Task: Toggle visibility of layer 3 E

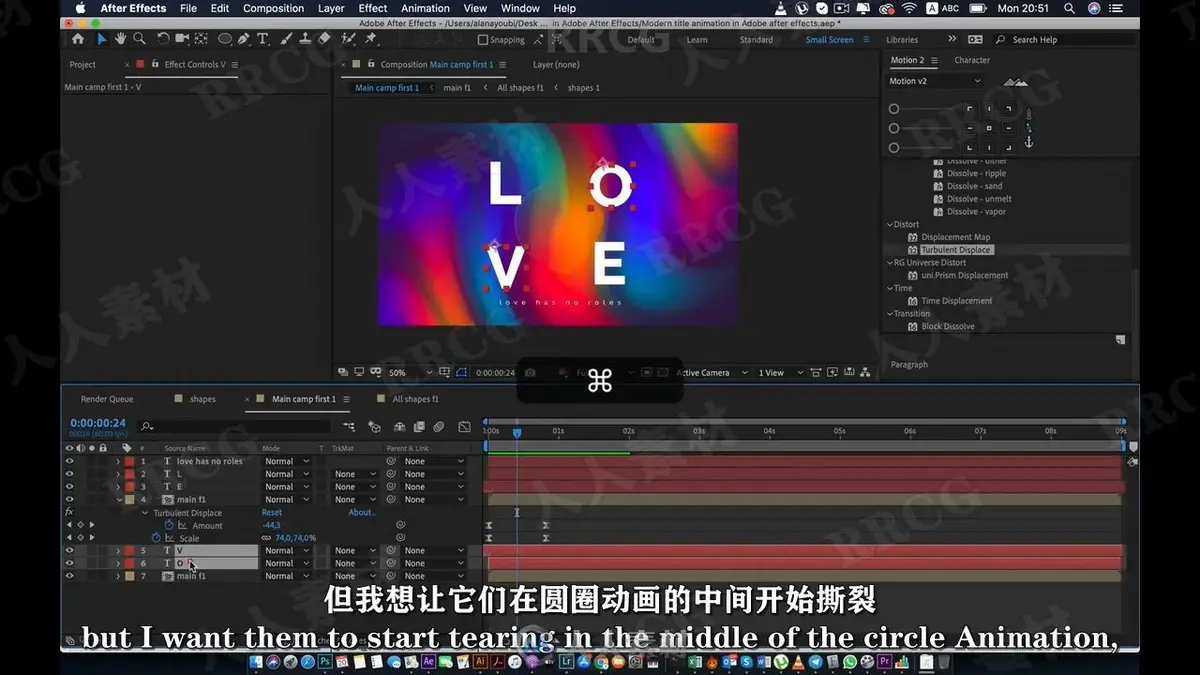Action: click(x=70, y=487)
